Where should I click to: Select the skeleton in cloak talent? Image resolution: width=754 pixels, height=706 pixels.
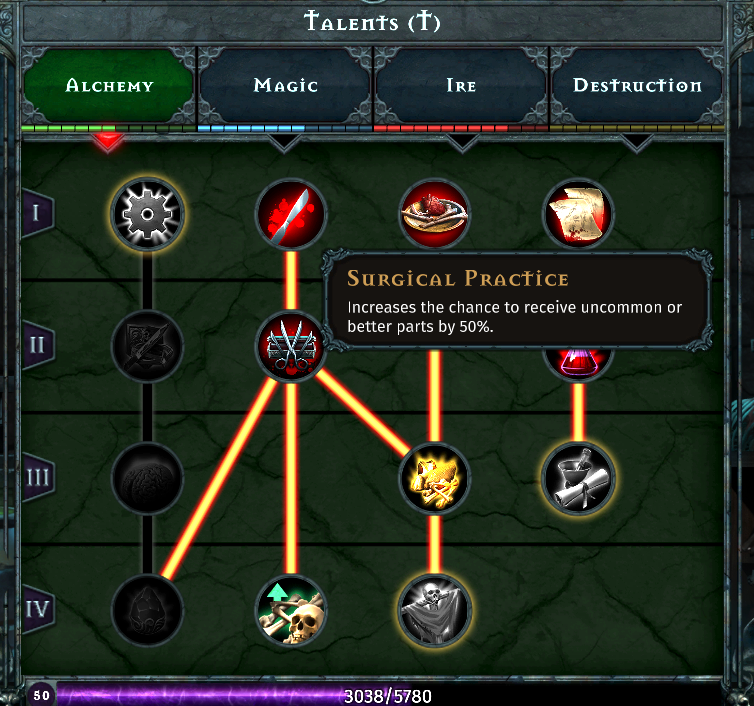435,610
